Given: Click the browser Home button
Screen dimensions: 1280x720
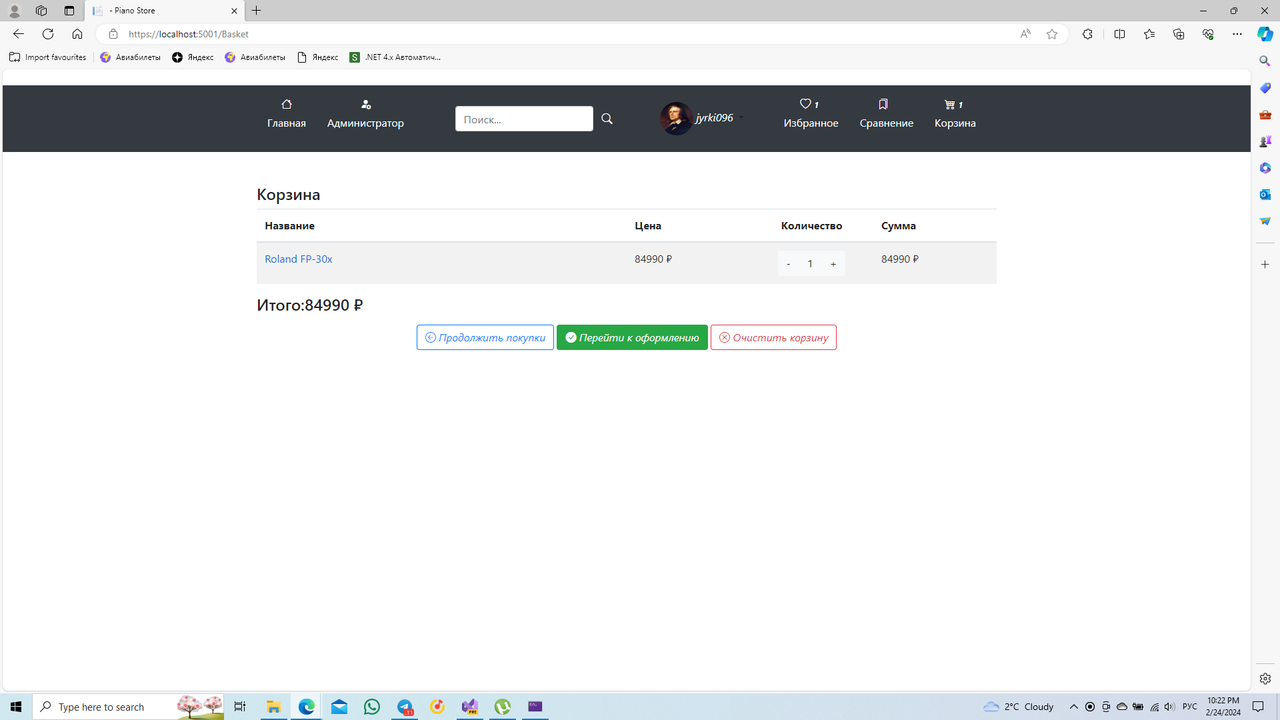Looking at the screenshot, I should pos(77,34).
